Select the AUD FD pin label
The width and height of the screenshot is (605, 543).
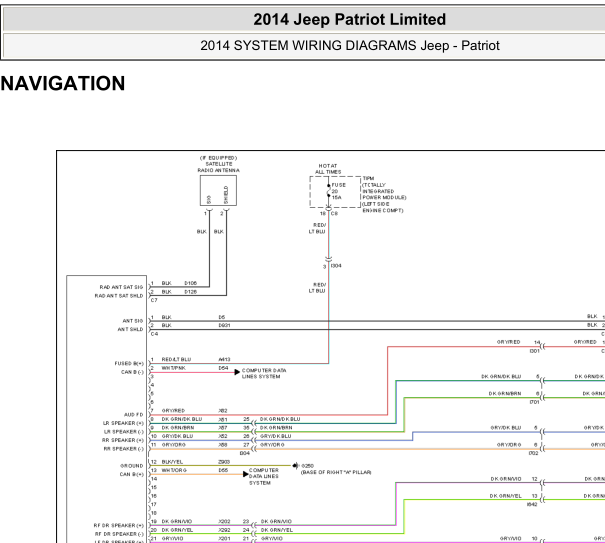coord(134,414)
